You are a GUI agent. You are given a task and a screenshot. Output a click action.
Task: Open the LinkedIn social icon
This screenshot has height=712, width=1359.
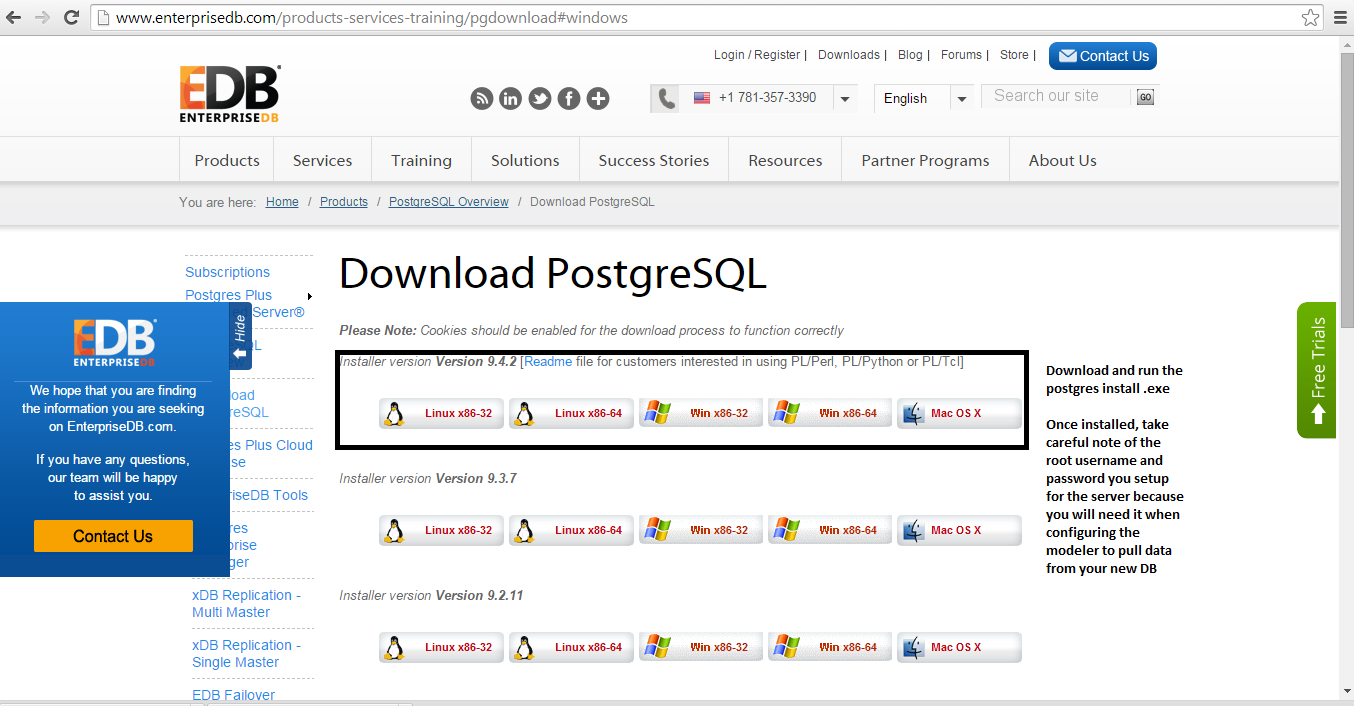pos(511,98)
